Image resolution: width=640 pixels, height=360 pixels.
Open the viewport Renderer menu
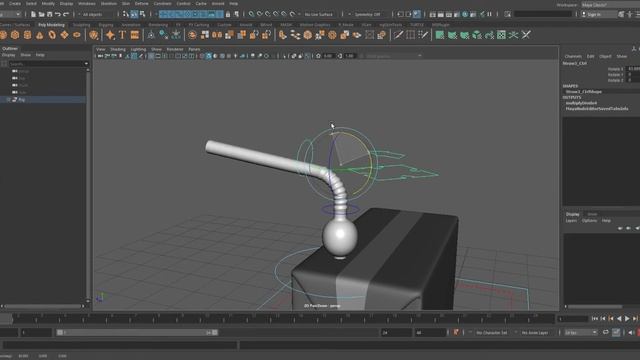click(175, 49)
